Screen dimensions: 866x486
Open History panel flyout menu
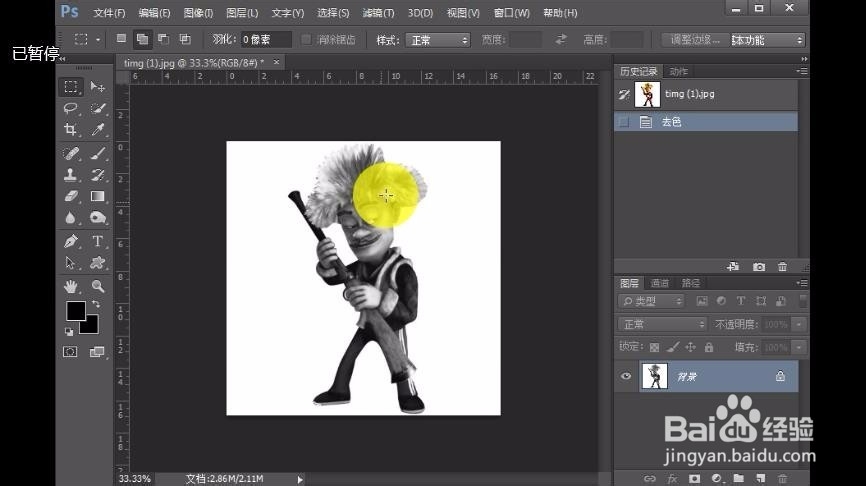click(802, 71)
